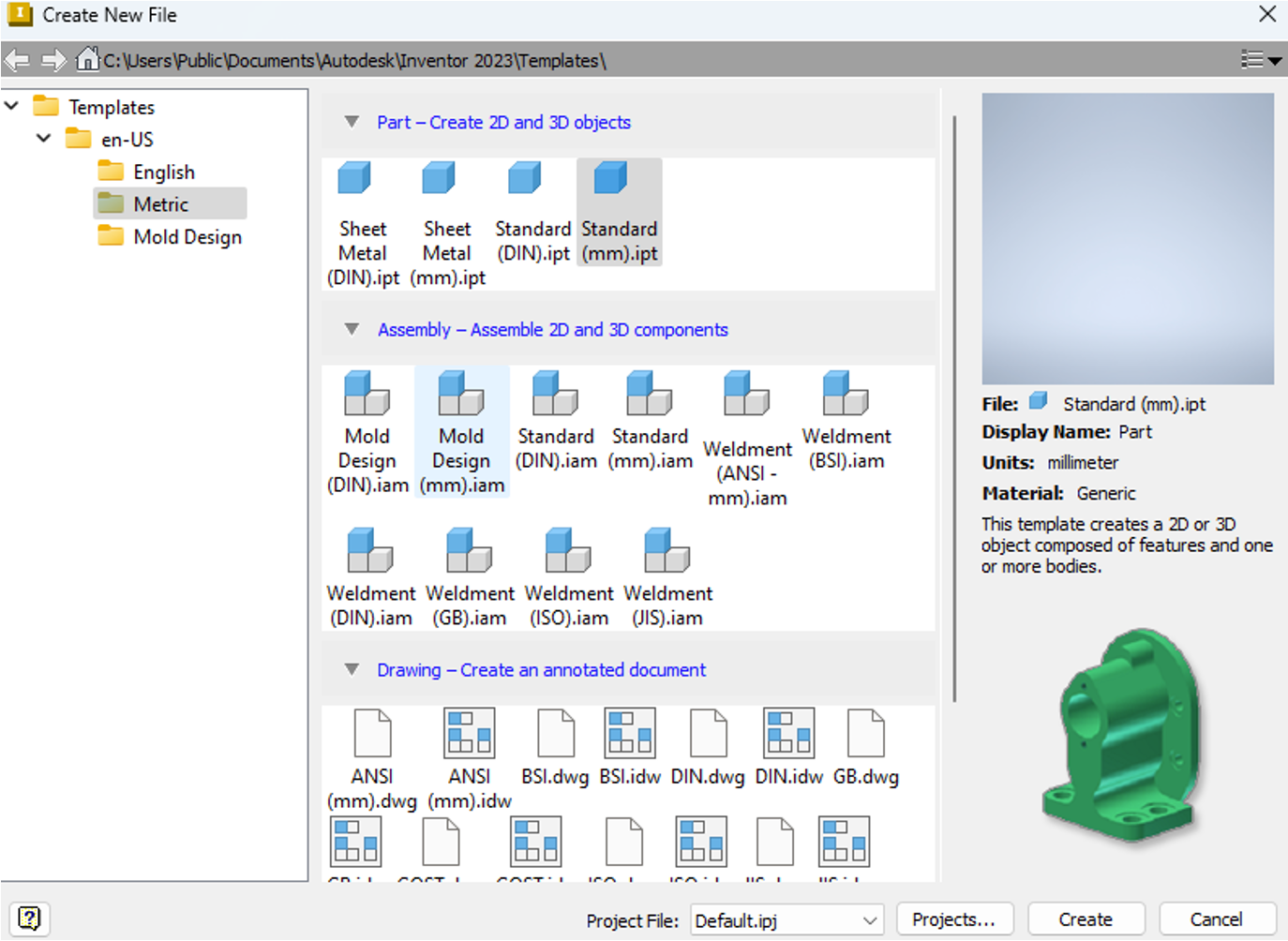
Task: Open the Projects... dialog button
Action: pos(953,919)
